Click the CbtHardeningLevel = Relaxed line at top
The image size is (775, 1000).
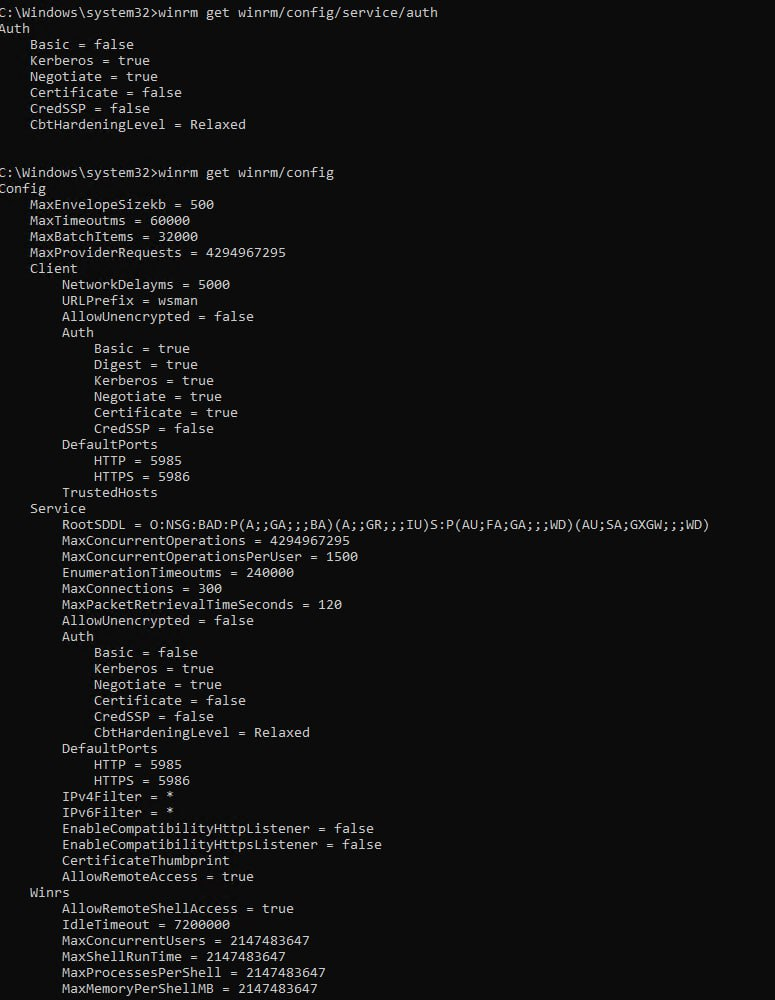click(138, 124)
